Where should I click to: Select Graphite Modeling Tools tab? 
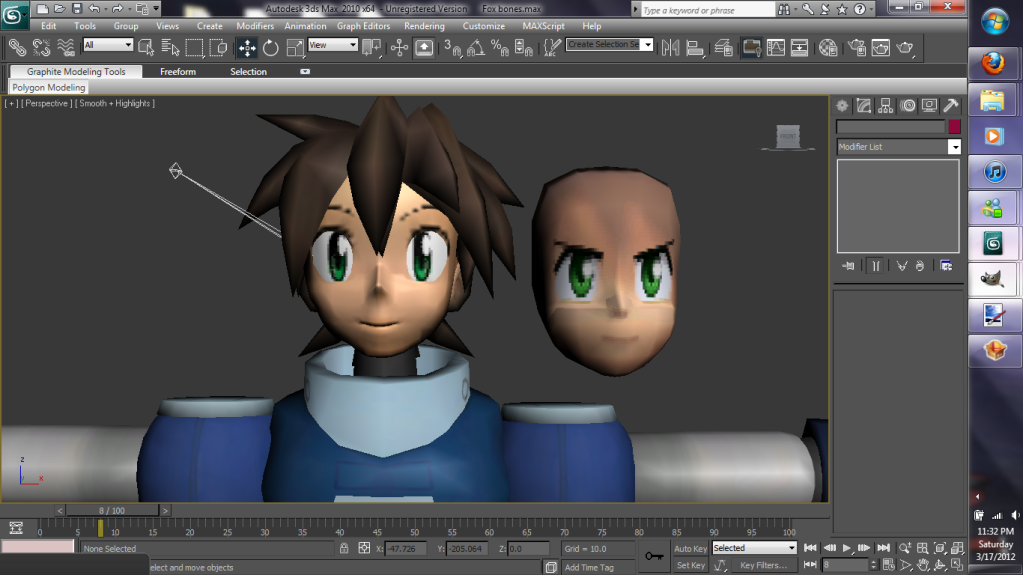[76, 72]
